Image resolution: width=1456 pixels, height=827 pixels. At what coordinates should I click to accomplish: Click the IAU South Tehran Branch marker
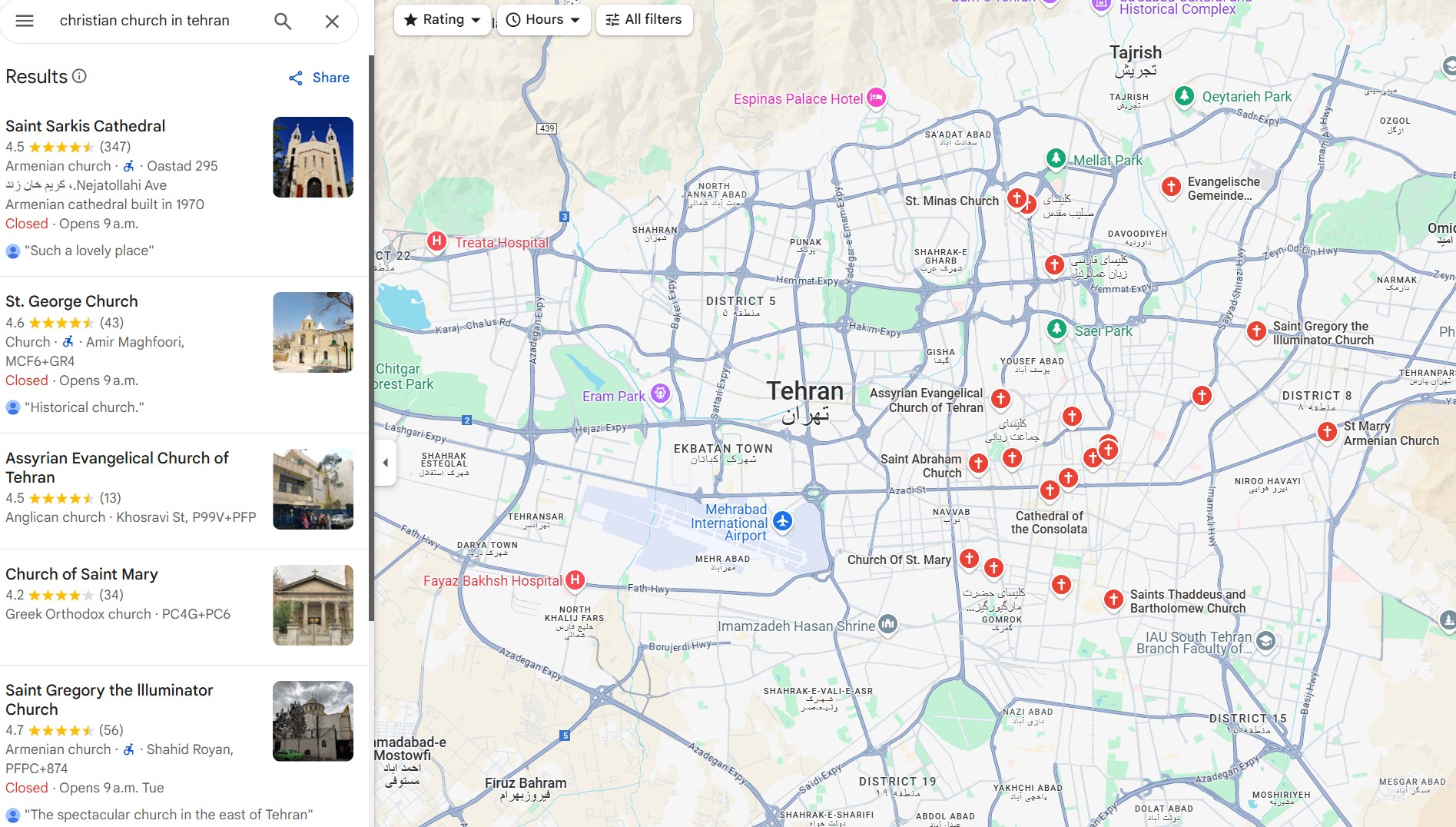pyautogui.click(x=1266, y=641)
